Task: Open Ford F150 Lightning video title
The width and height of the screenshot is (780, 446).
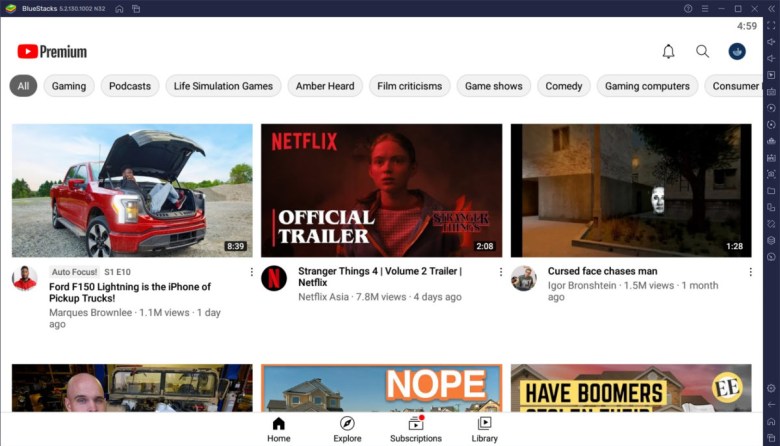Action: 130,292
